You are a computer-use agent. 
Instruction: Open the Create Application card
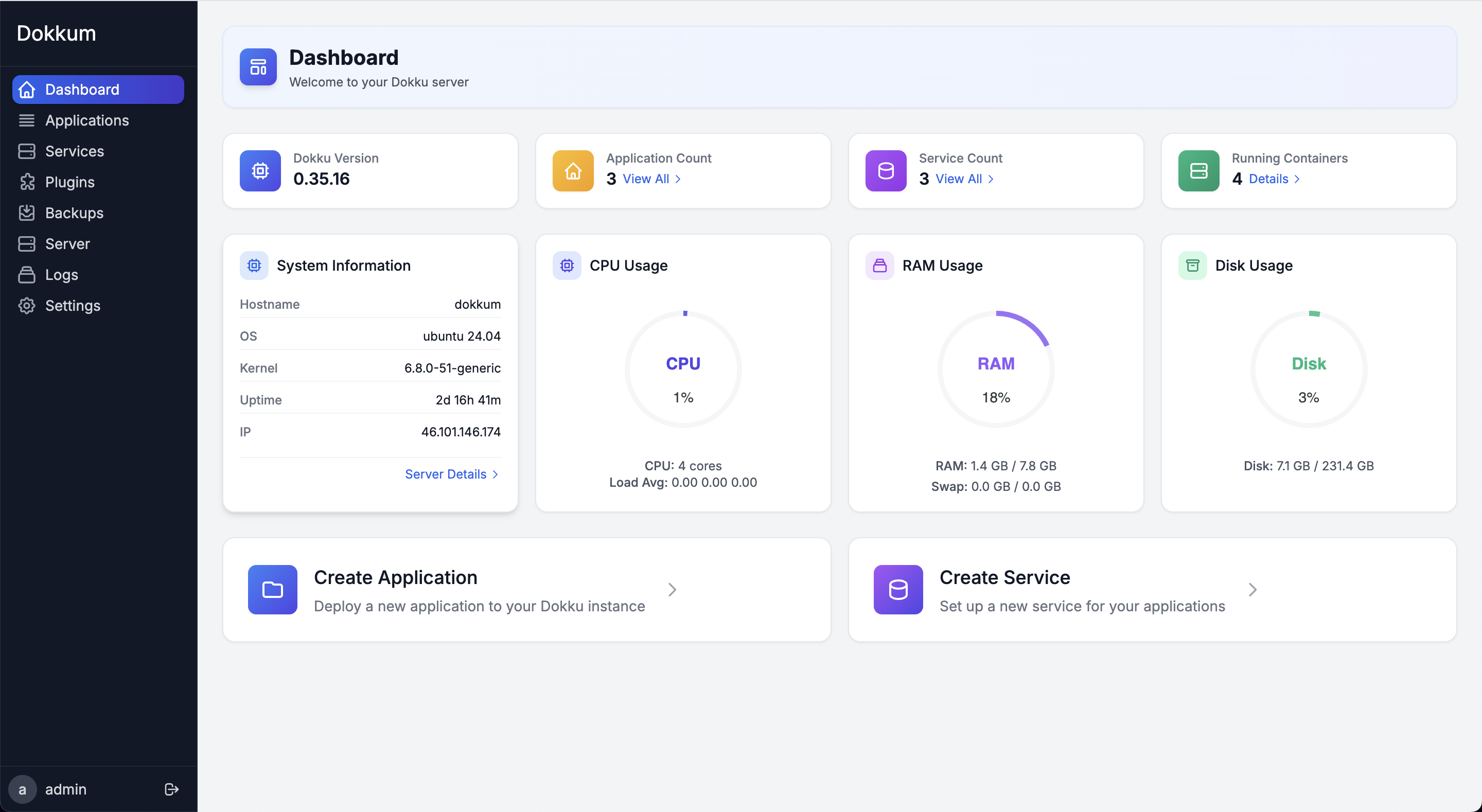pos(526,589)
